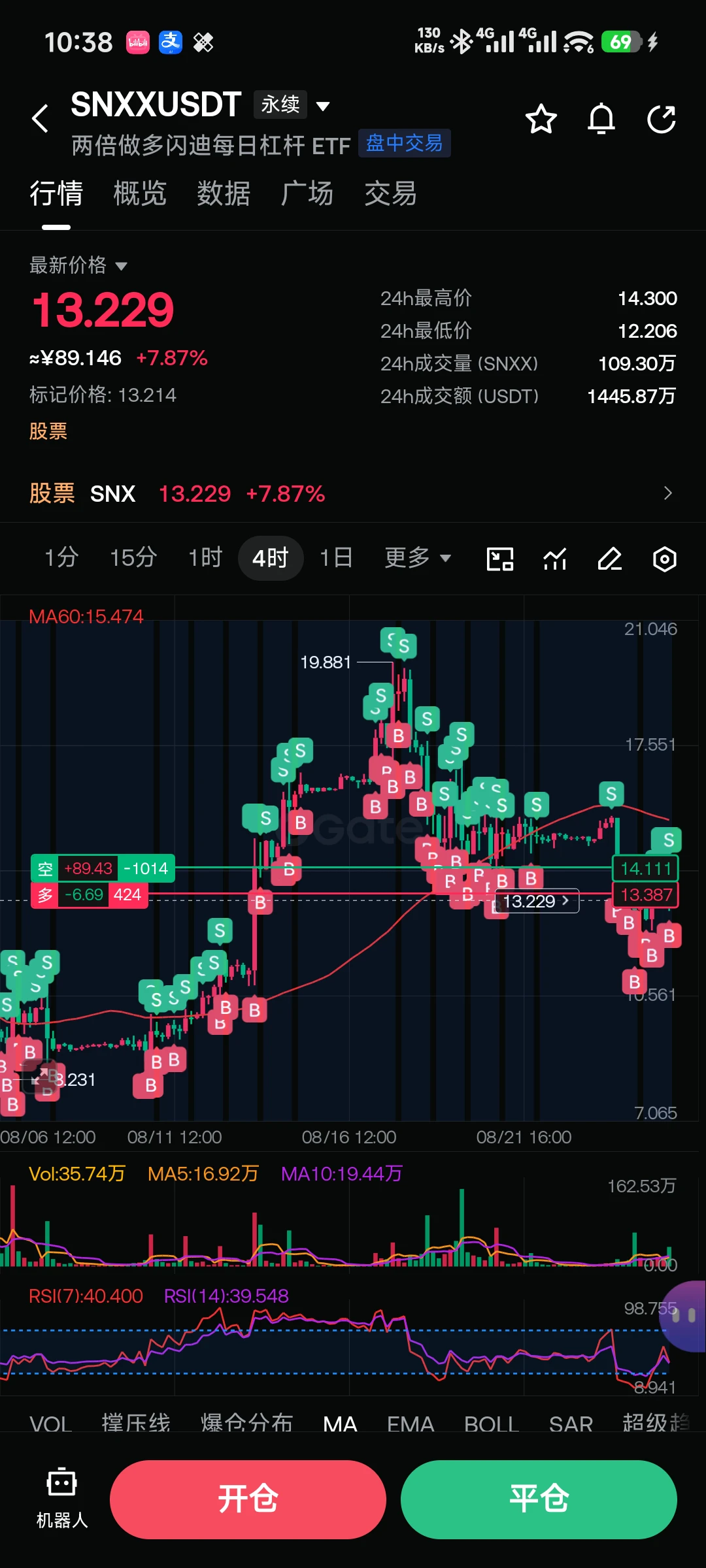Tap 标记价格: 13.214 text
The image size is (706, 1568).
[103, 395]
